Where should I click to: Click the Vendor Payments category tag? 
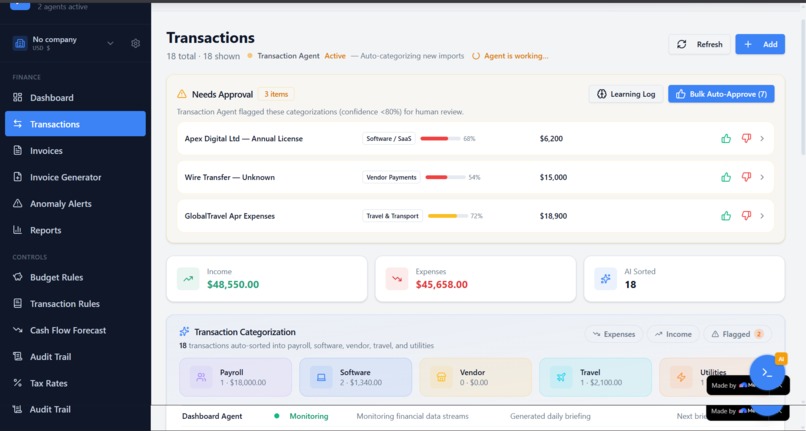pyautogui.click(x=391, y=177)
